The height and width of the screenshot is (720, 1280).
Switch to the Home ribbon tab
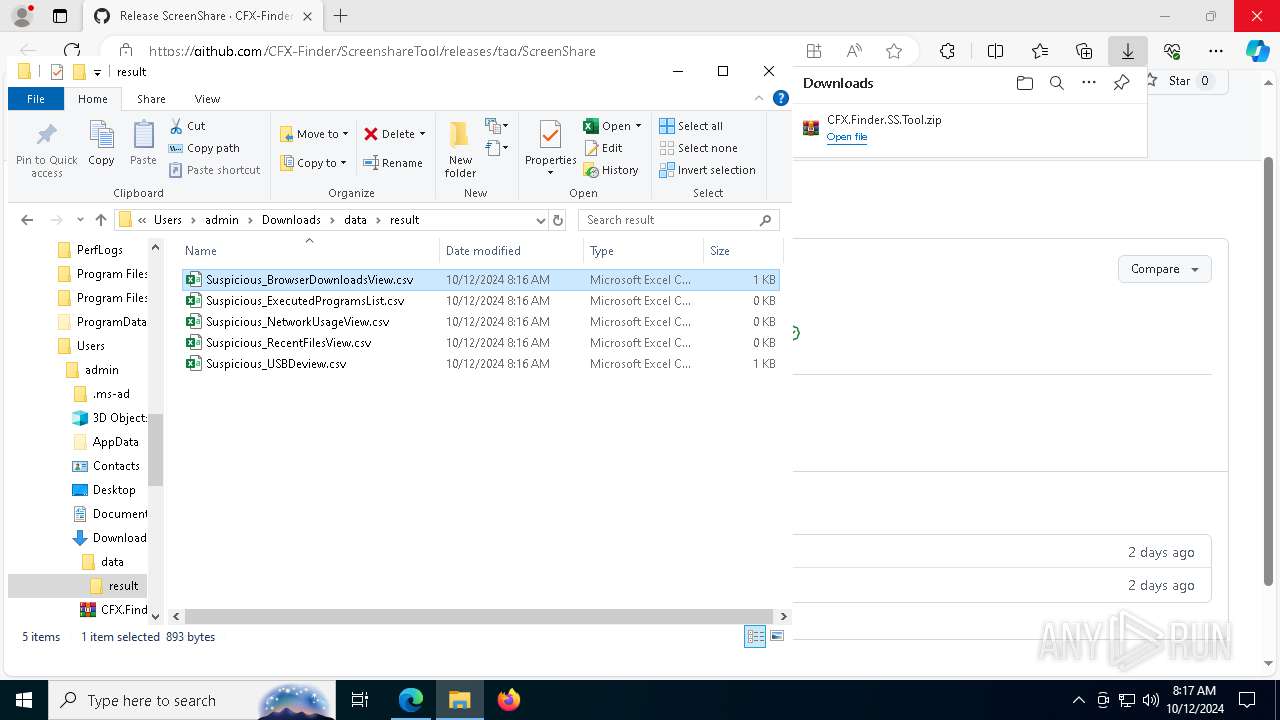[x=93, y=99]
